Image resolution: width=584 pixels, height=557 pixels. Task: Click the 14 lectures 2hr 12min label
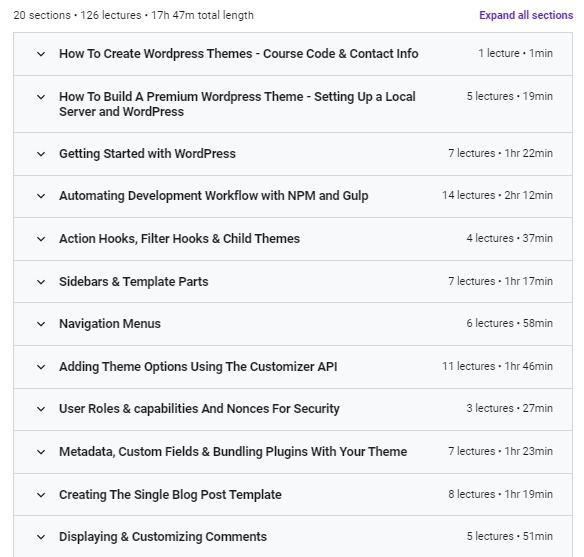[x=497, y=195]
